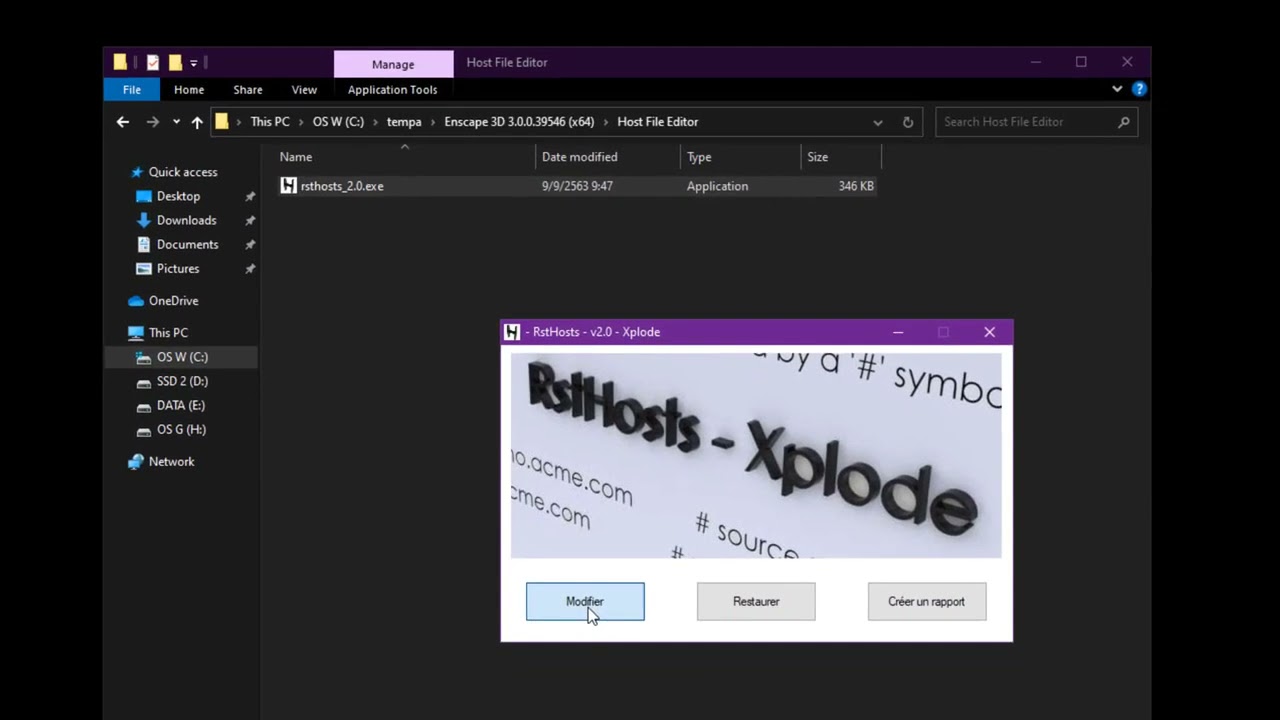Click the Application type cell

(x=717, y=186)
